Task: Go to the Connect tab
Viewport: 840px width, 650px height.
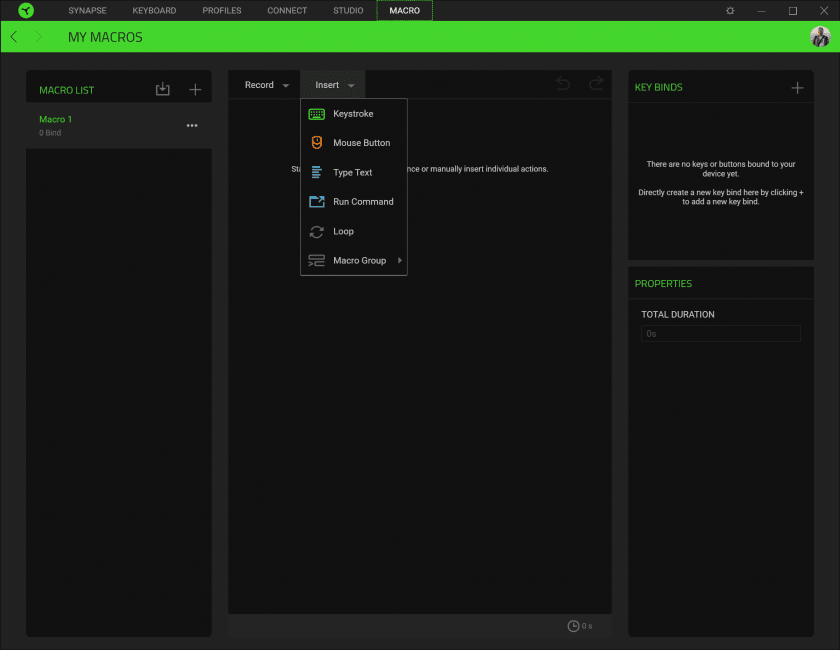Action: (287, 10)
